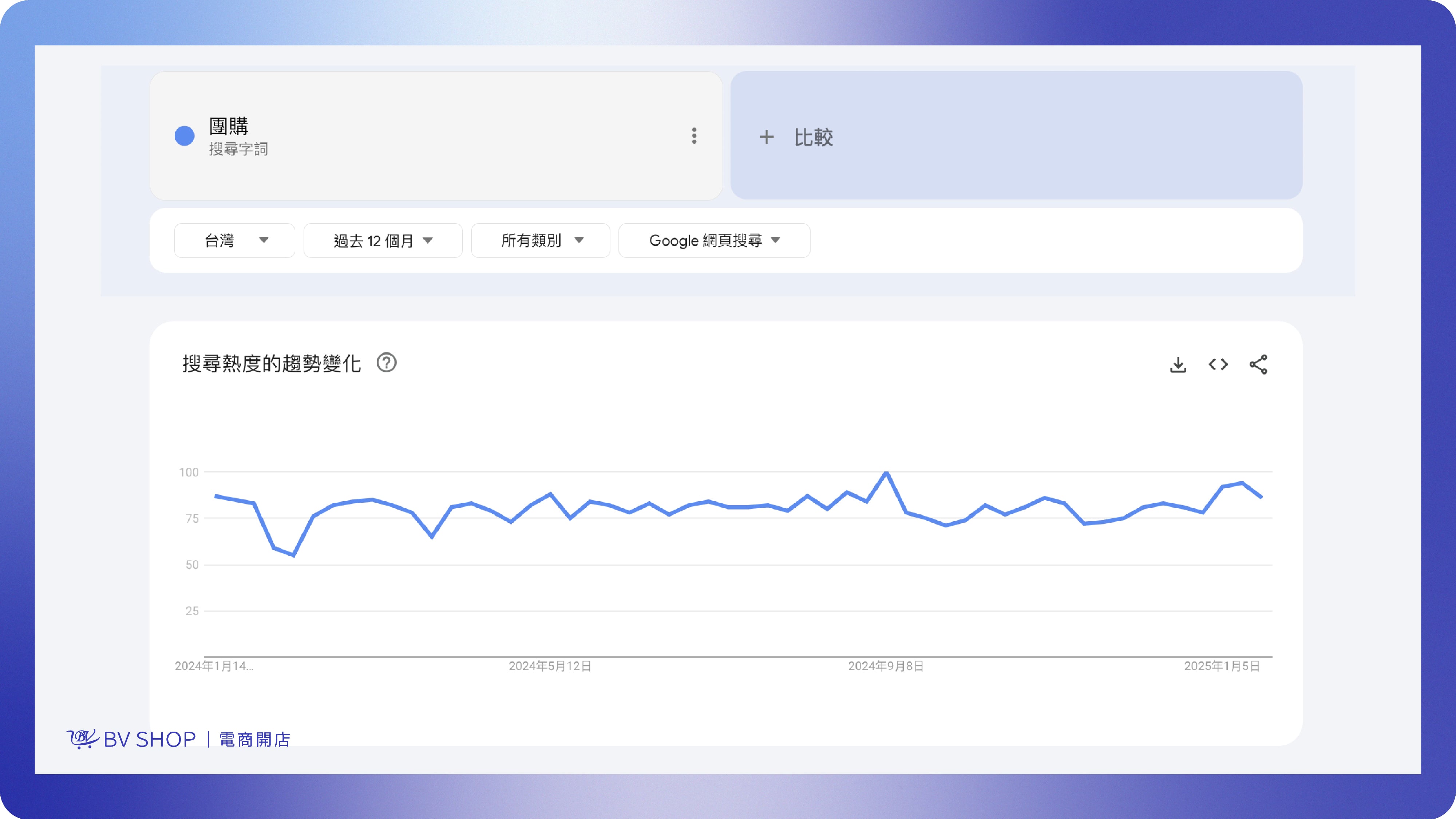Click the 50 y-axis value label
Viewport: 1456px width, 819px height.
pos(192,565)
